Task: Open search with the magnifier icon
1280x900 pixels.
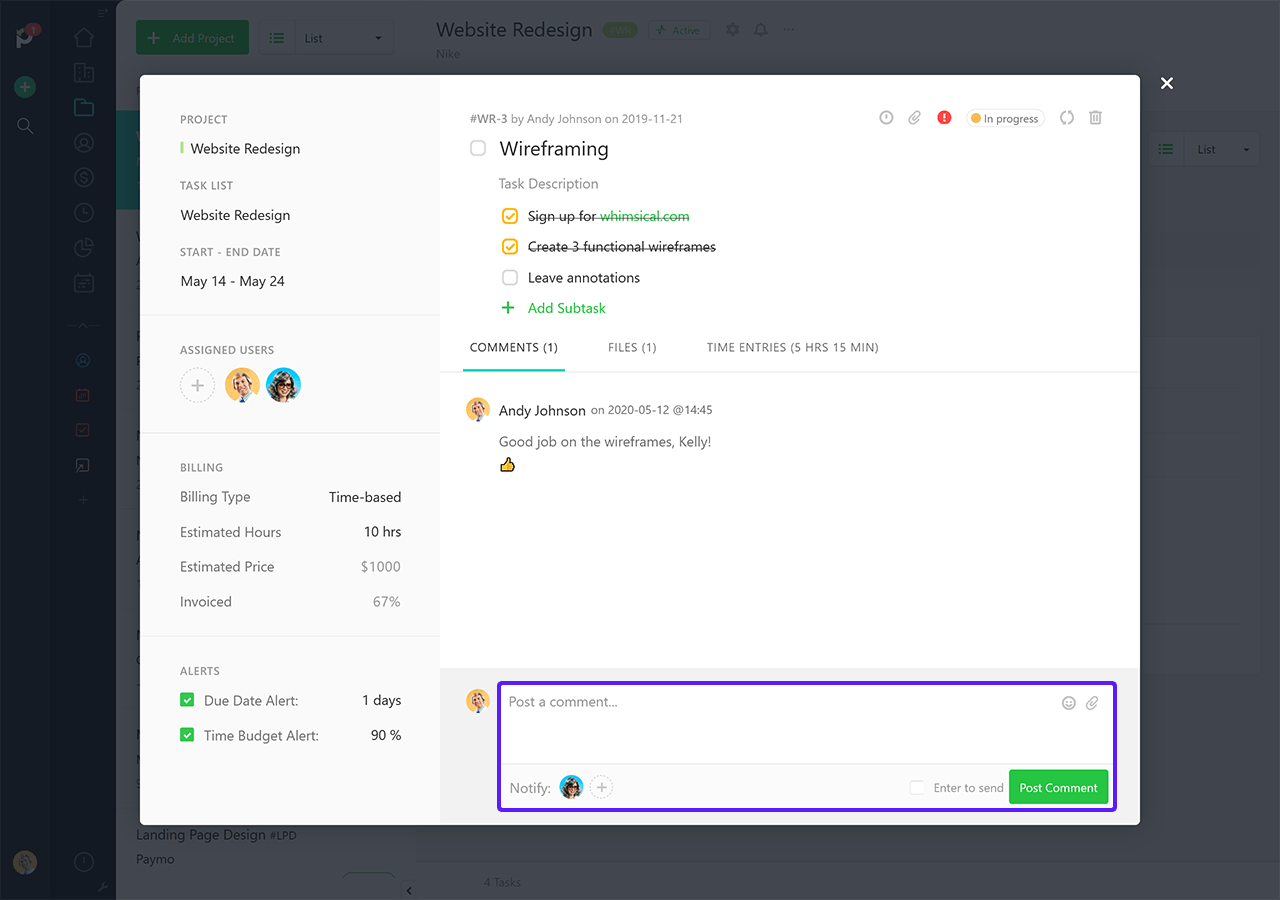Action: click(25, 126)
